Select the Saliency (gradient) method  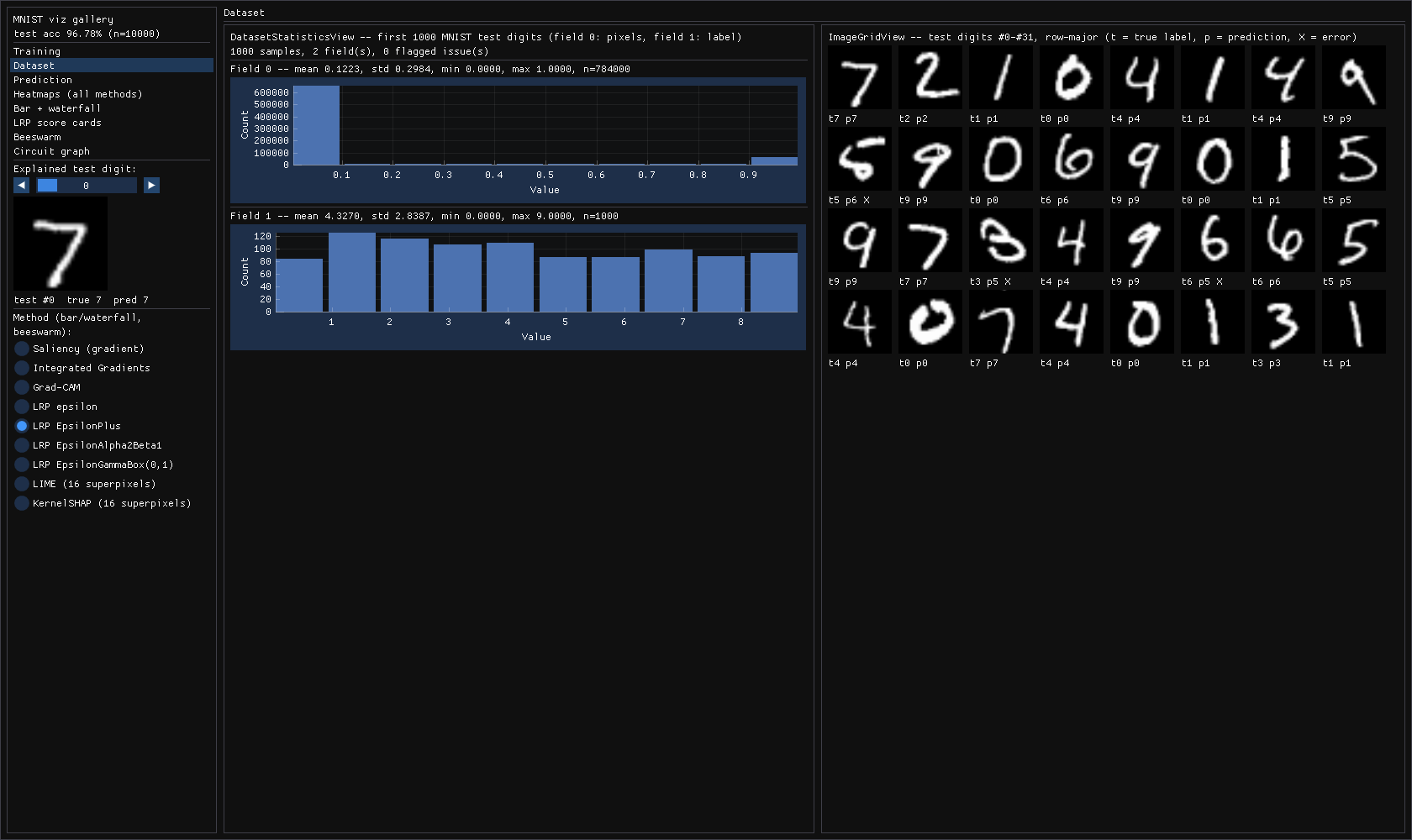click(x=80, y=349)
